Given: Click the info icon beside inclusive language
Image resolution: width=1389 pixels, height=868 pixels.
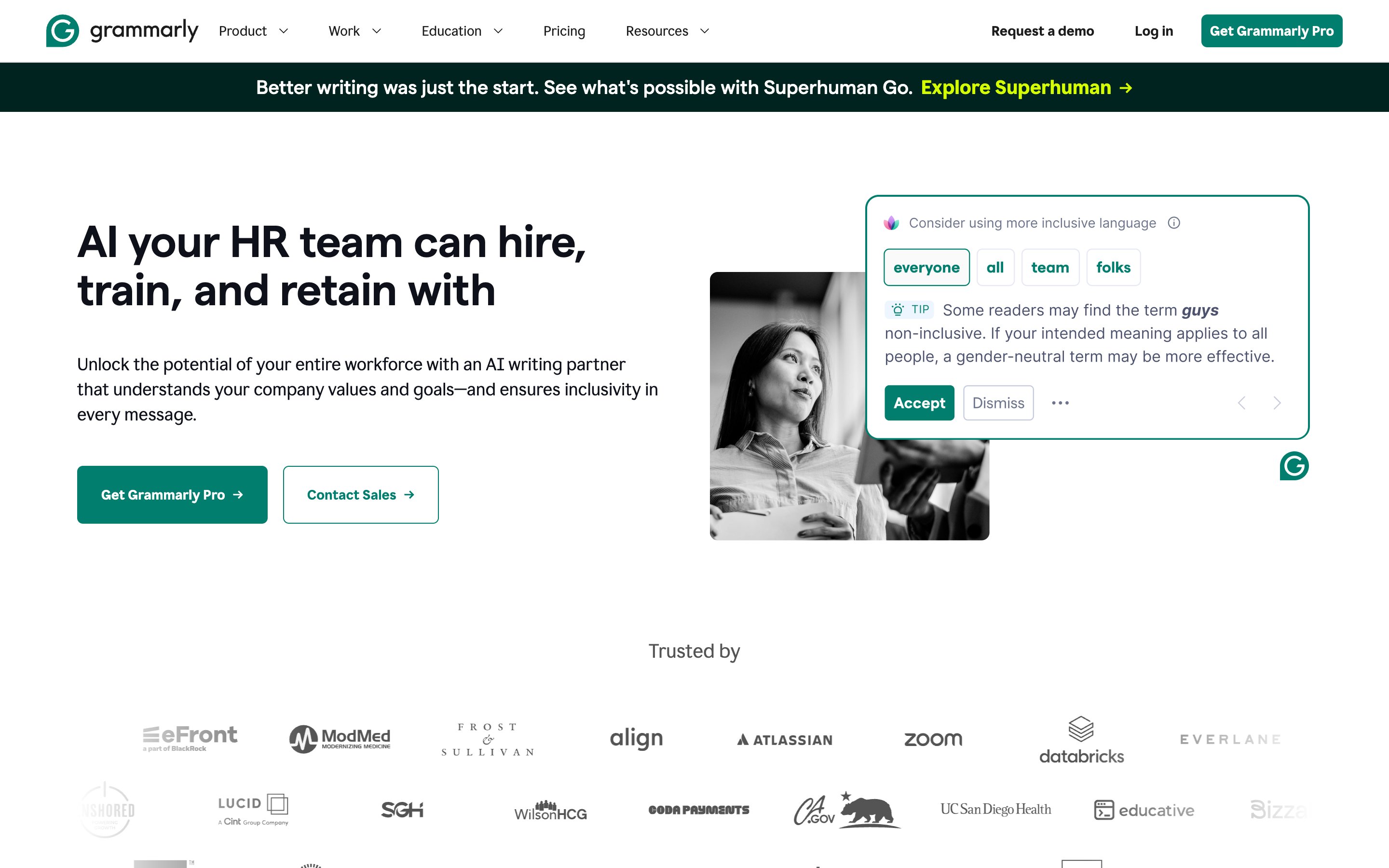Looking at the screenshot, I should point(1174,223).
